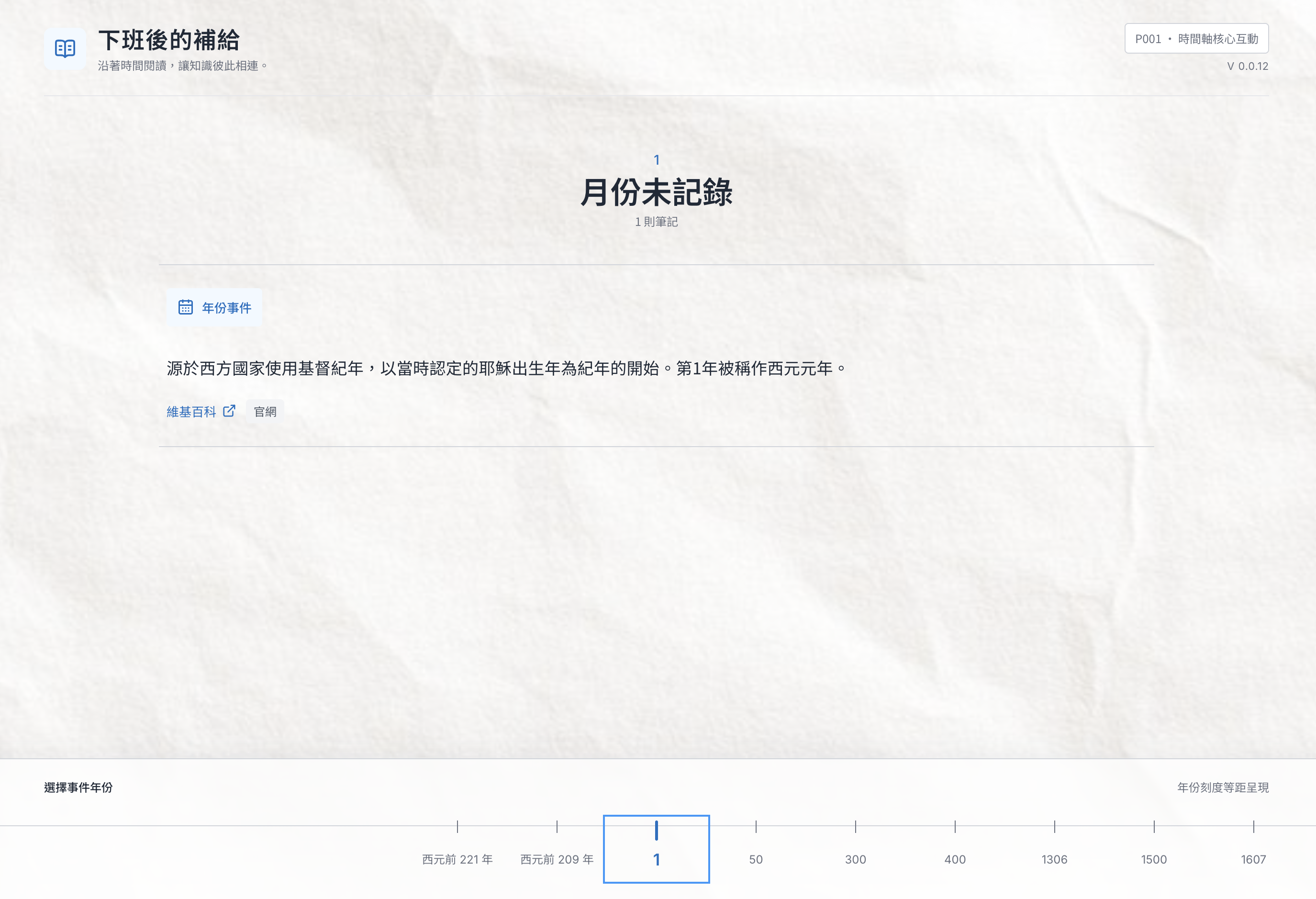
Task: Click the 年份事件 badge
Action: pyautogui.click(x=214, y=307)
